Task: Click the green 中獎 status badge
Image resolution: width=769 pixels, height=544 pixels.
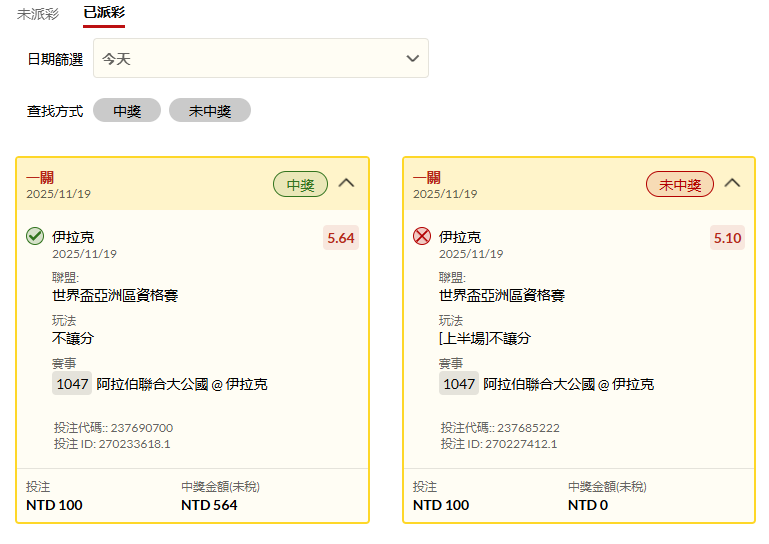Action: 300,184
